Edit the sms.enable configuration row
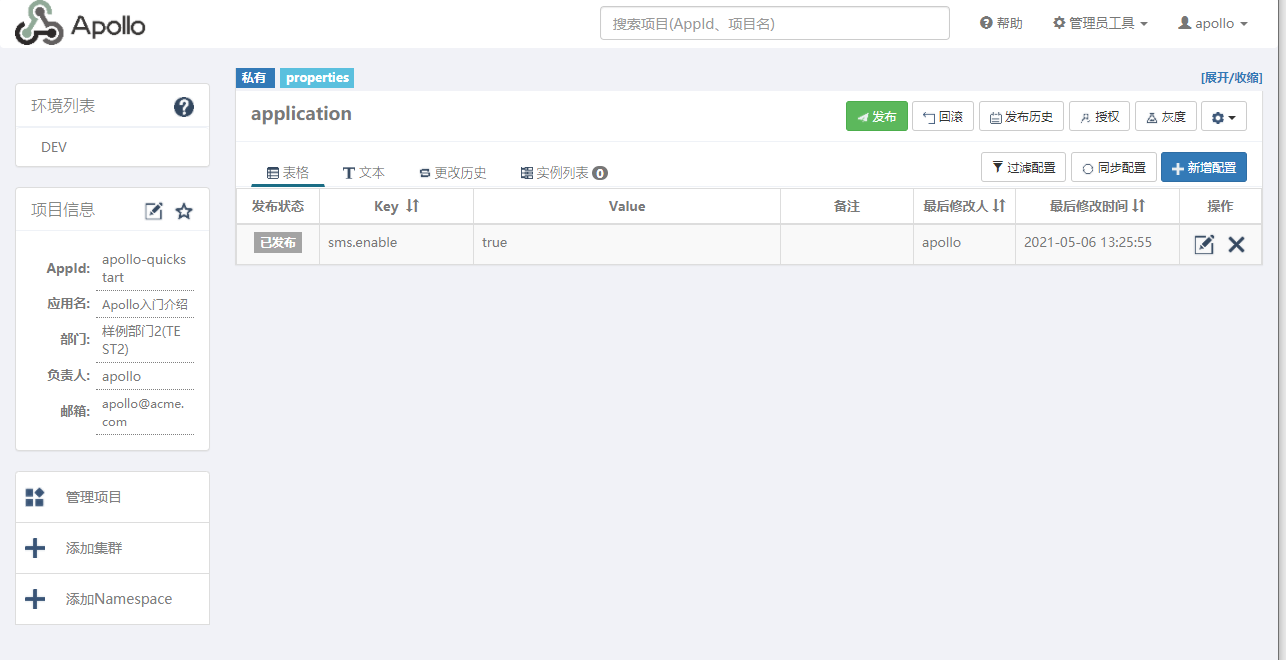1286x660 pixels. (1204, 244)
